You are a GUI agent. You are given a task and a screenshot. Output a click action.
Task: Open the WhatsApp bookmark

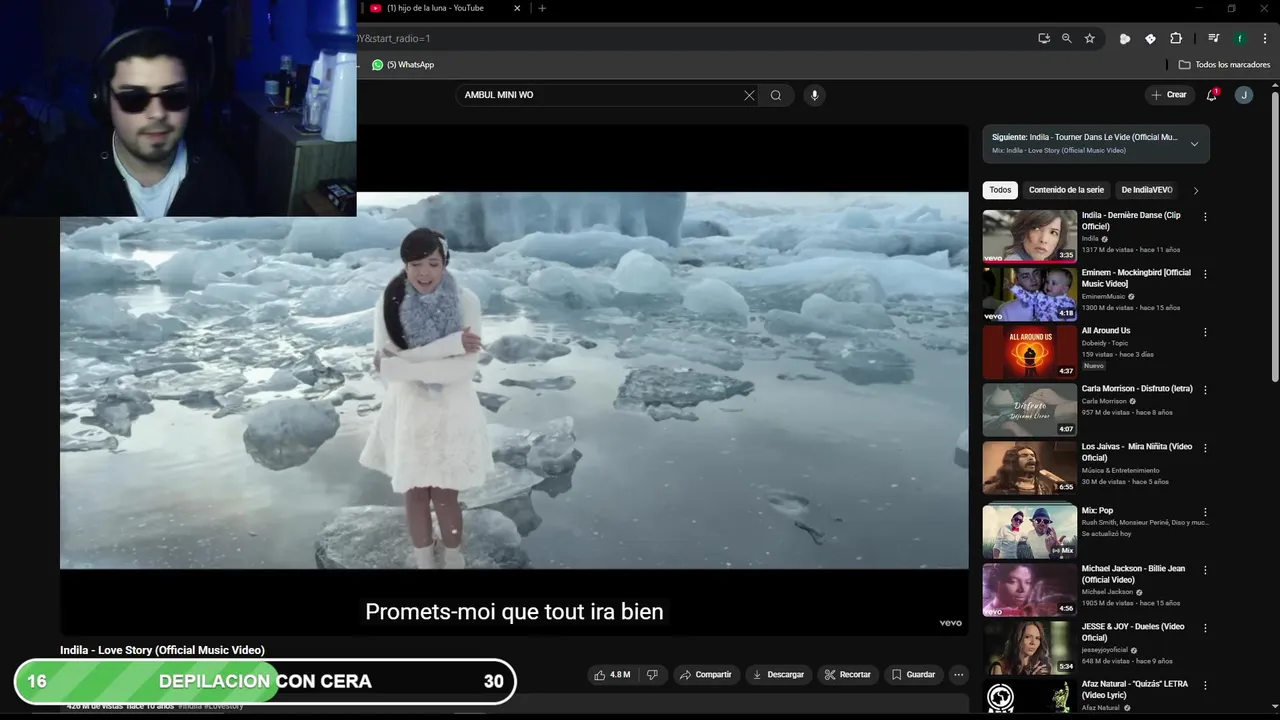click(x=403, y=64)
